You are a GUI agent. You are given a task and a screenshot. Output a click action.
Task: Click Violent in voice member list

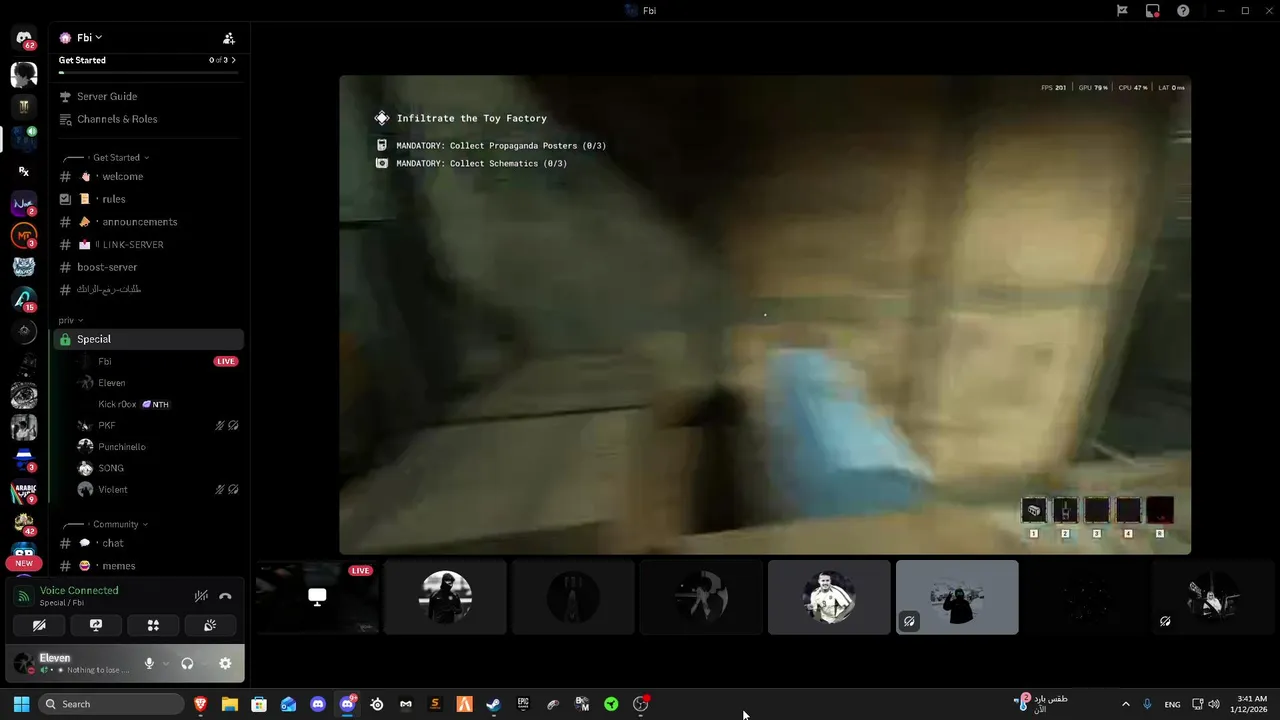point(158,489)
